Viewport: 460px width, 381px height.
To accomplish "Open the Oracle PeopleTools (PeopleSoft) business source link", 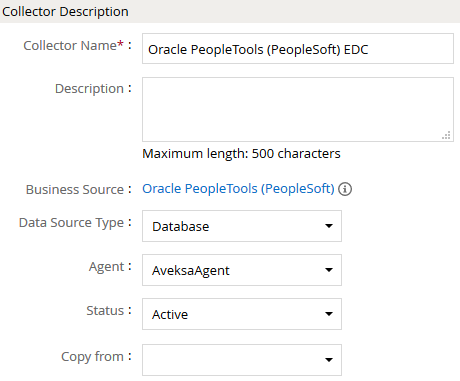I will coord(238,189).
